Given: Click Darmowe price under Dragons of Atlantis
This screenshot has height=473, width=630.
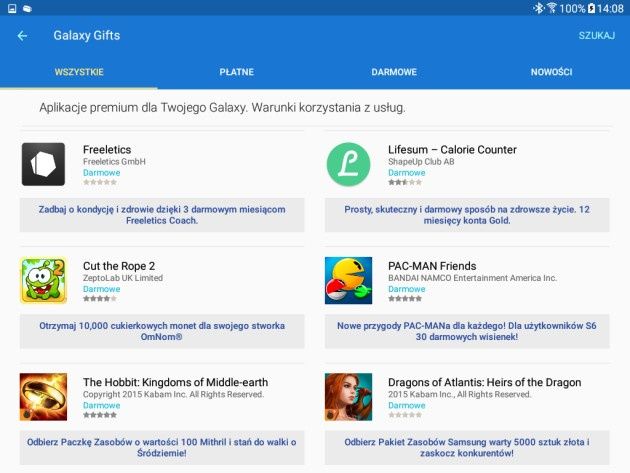Looking at the screenshot, I should pyautogui.click(x=407, y=405).
